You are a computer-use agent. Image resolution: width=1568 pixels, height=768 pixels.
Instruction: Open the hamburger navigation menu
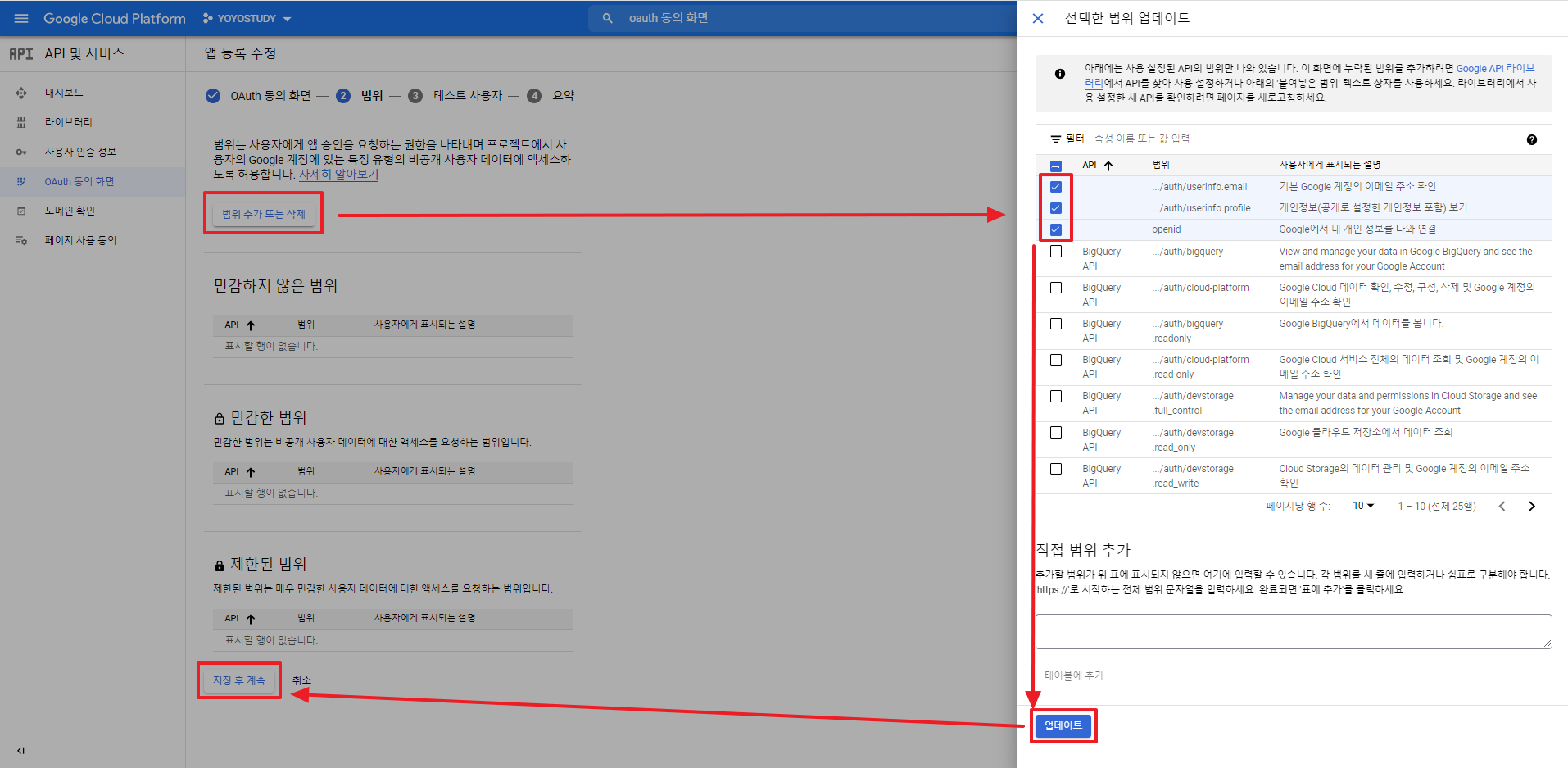21,18
